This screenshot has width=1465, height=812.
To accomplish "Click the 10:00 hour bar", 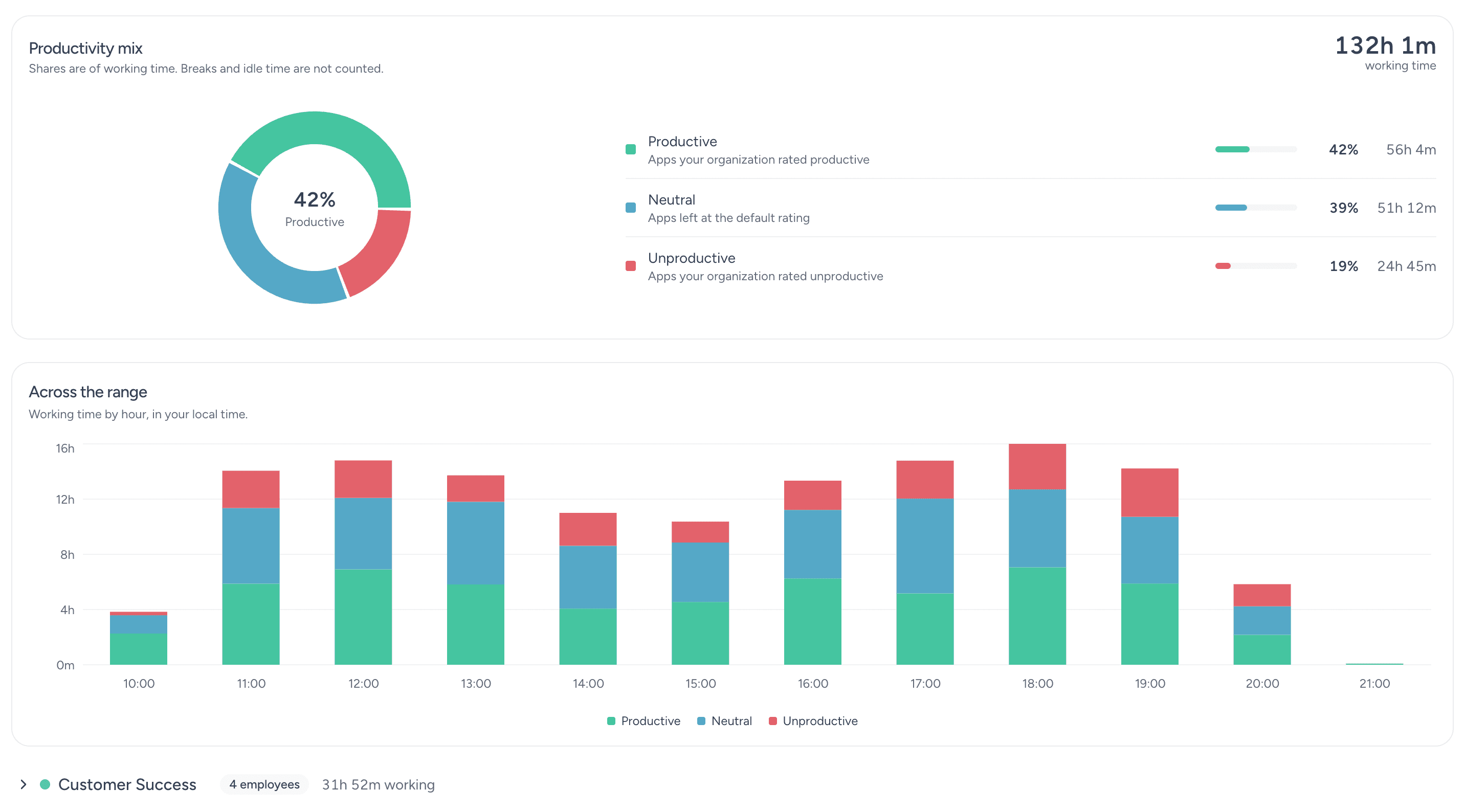I will click(138, 638).
